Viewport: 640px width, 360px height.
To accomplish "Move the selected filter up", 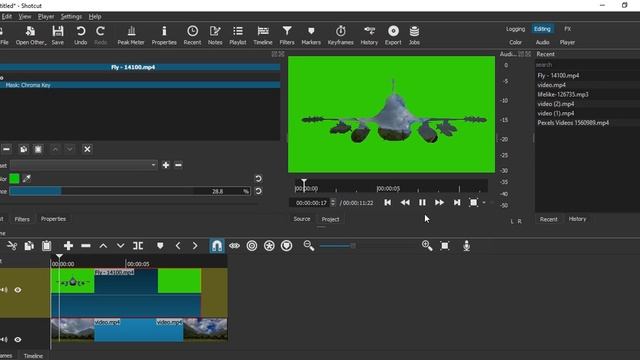I will (55, 149).
